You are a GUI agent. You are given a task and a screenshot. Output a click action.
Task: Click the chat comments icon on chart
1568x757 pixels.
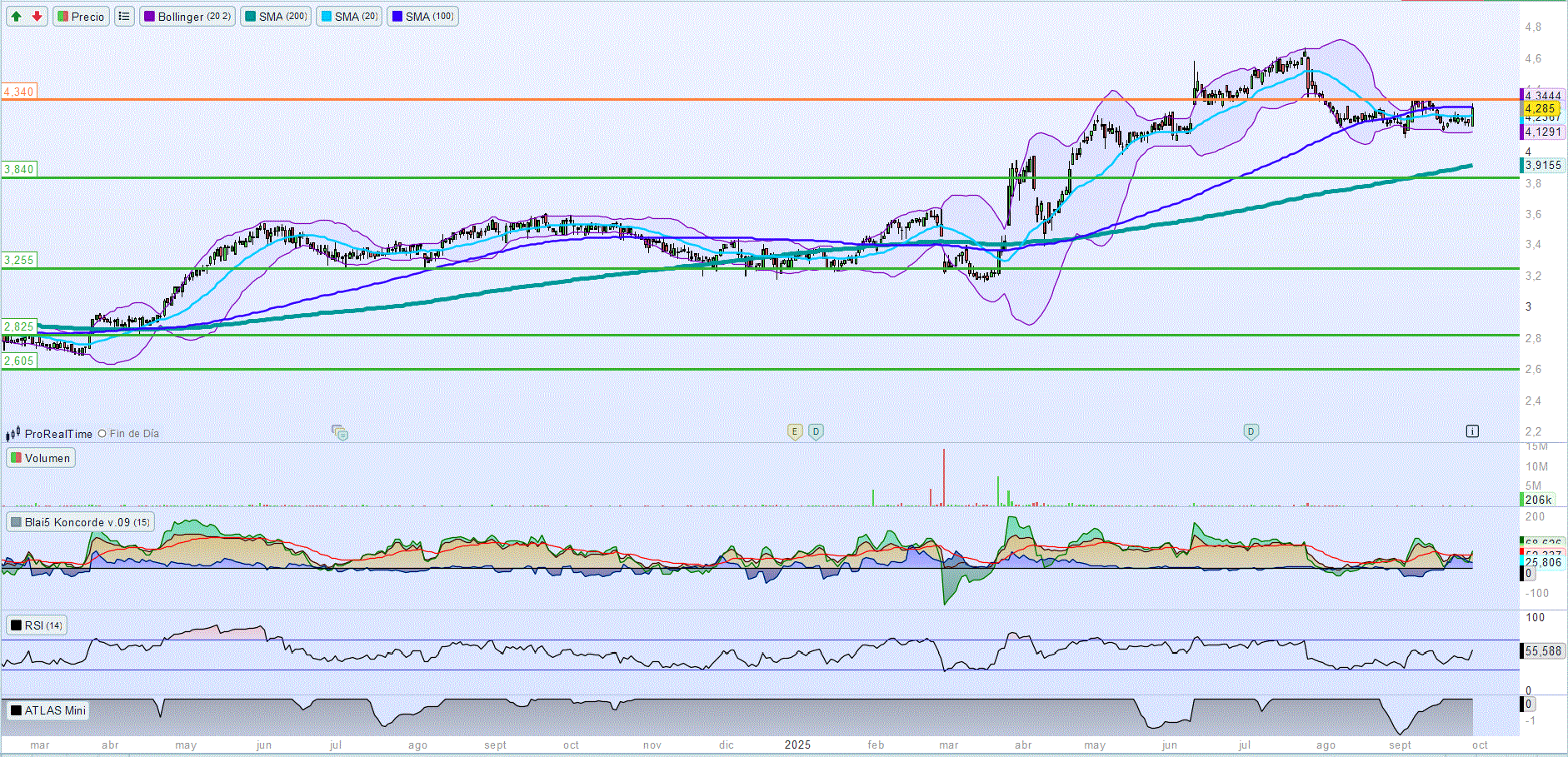(339, 432)
